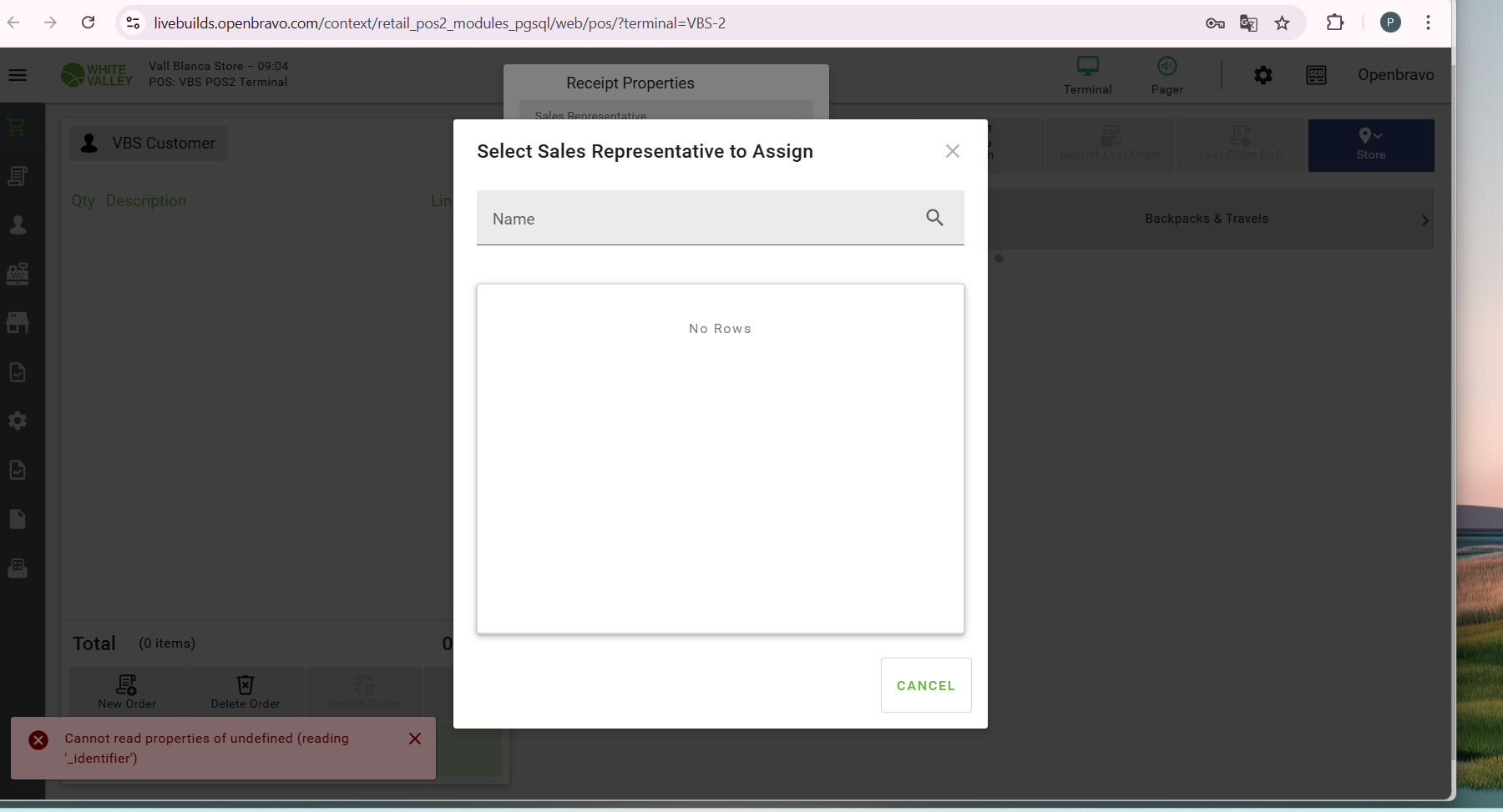Click Last Order PoP button
This screenshot has width=1503, height=812.
(x=1240, y=145)
